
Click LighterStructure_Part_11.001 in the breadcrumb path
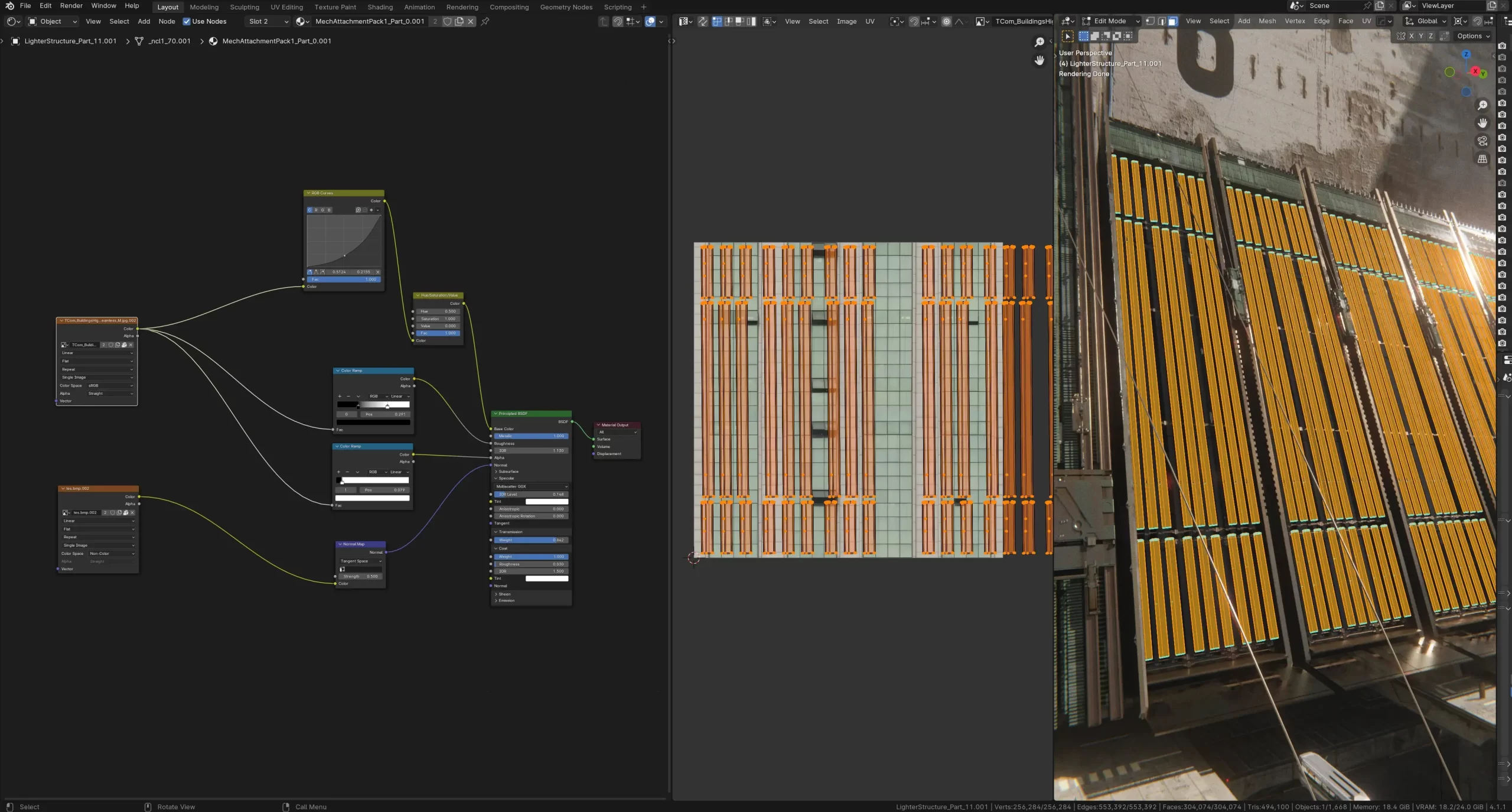pos(69,41)
